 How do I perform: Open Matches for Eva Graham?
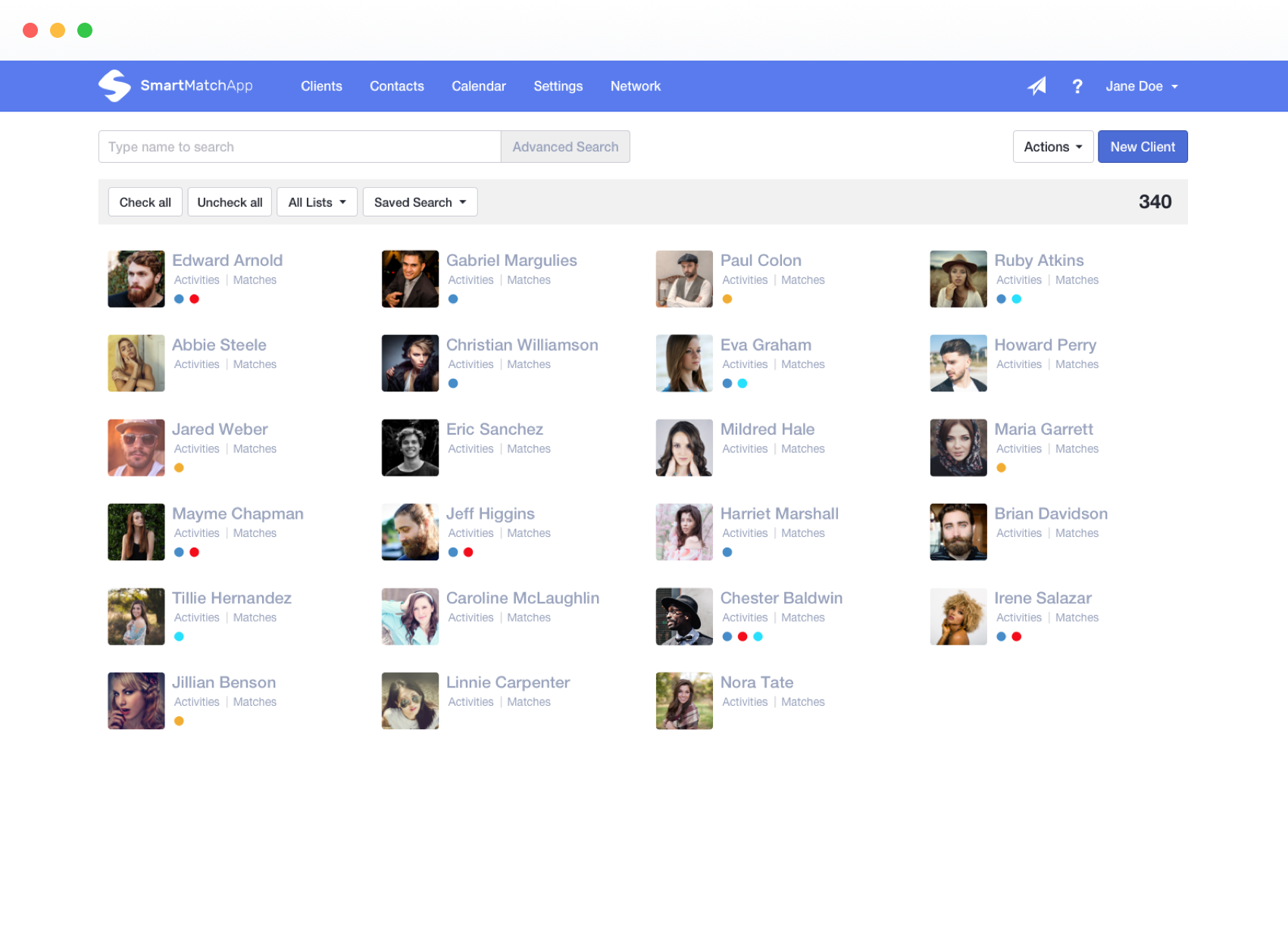click(x=802, y=364)
